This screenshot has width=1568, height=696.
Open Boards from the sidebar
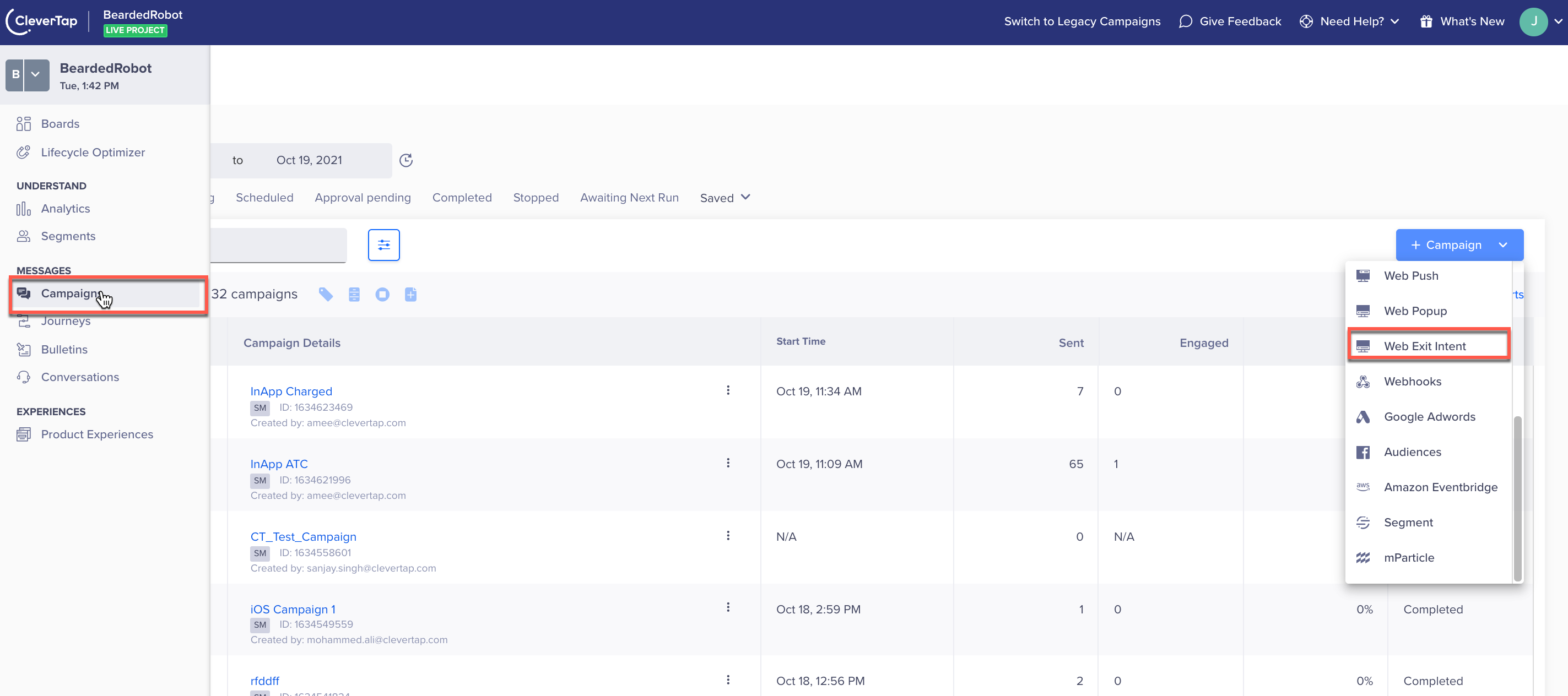tap(60, 123)
